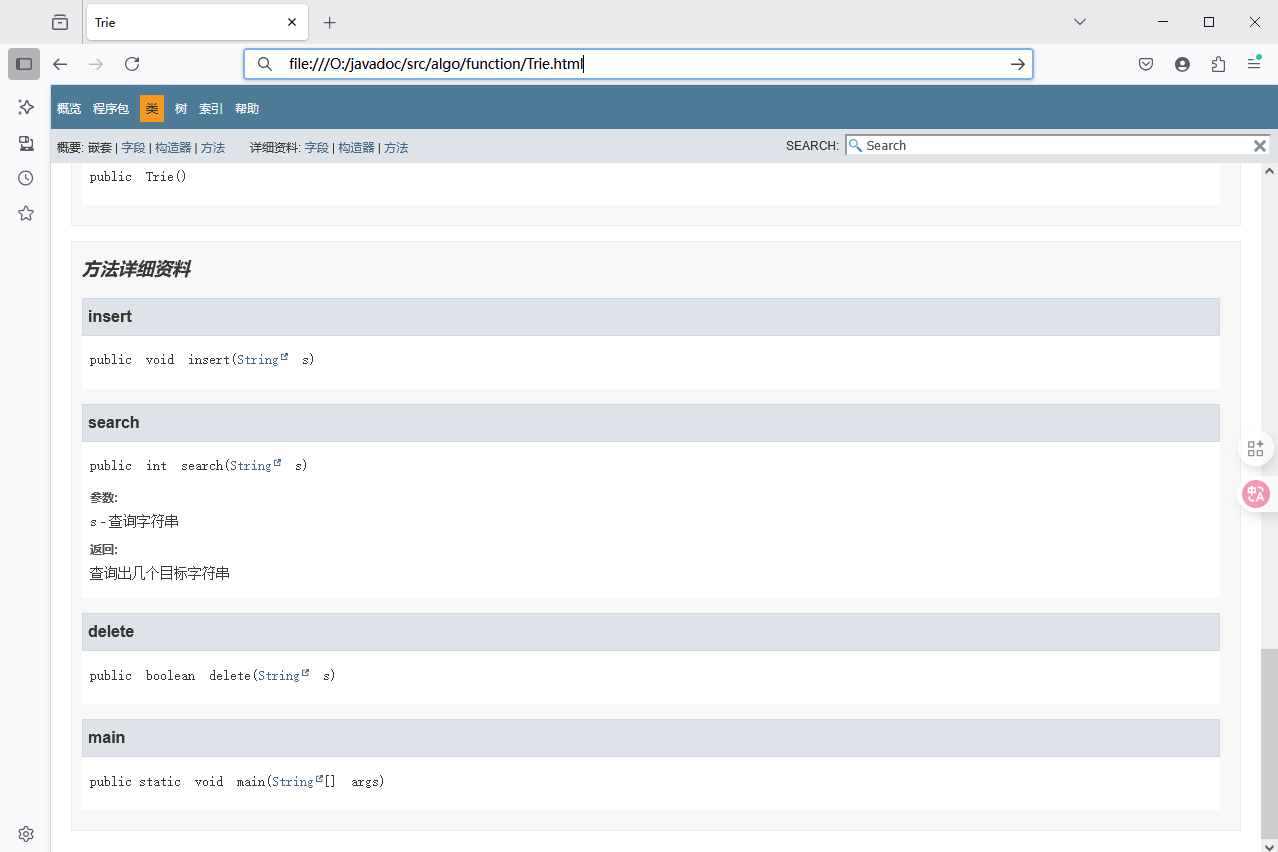Viewport: 1278px width, 852px height.
Task: Click the 方法详细资料 section title
Action: pyautogui.click(x=136, y=269)
